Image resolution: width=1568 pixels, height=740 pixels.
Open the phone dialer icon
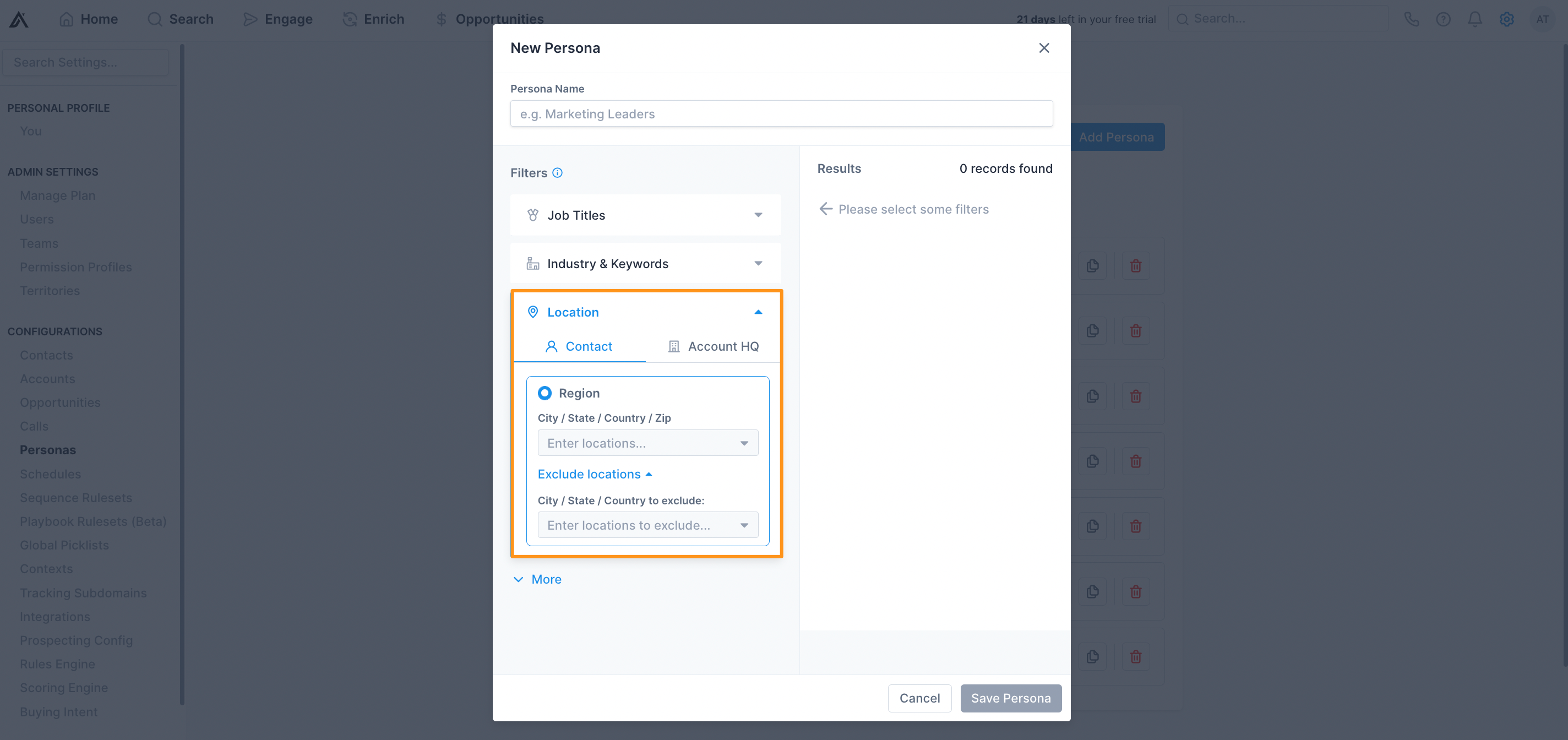coord(1412,19)
